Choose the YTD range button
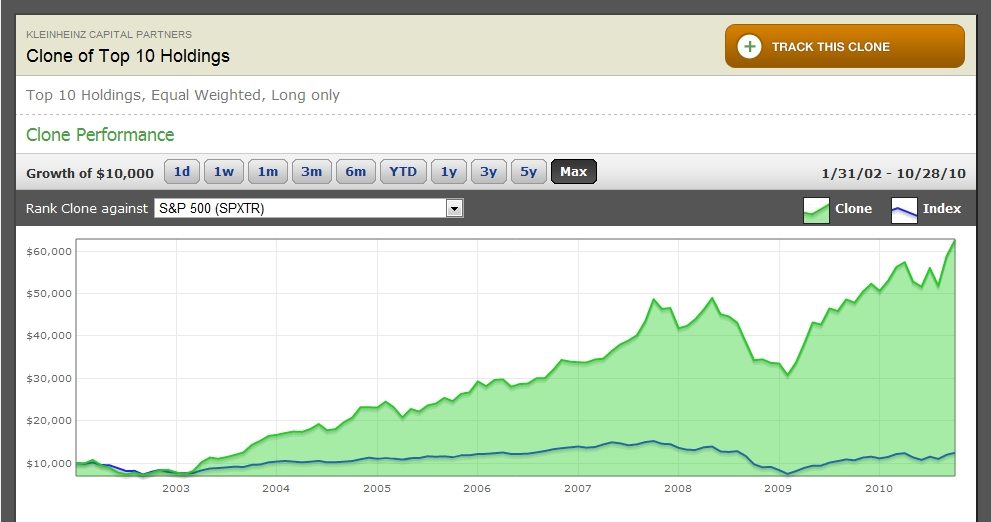This screenshot has height=522, width=991. (x=403, y=172)
